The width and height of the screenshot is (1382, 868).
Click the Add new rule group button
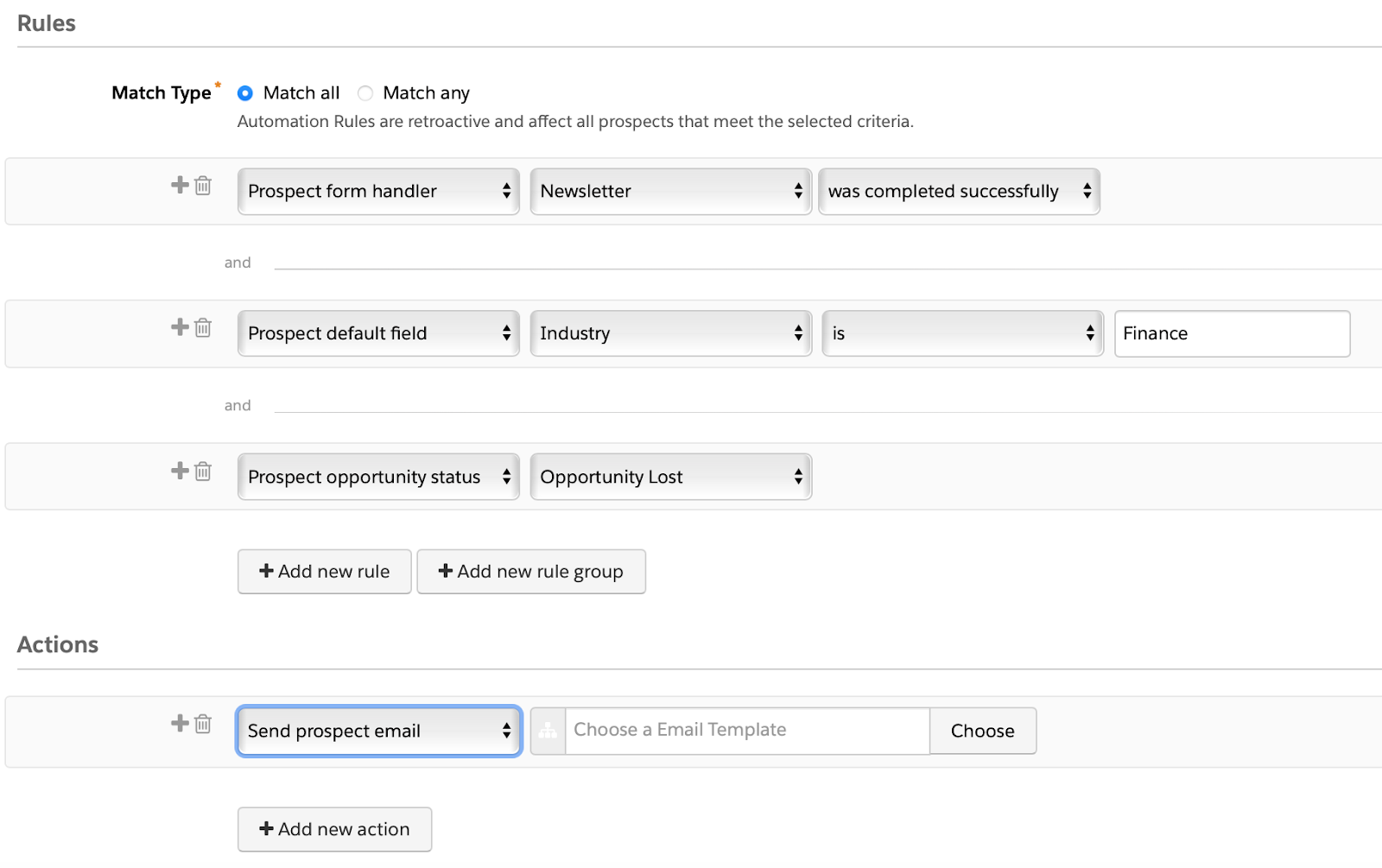click(531, 572)
